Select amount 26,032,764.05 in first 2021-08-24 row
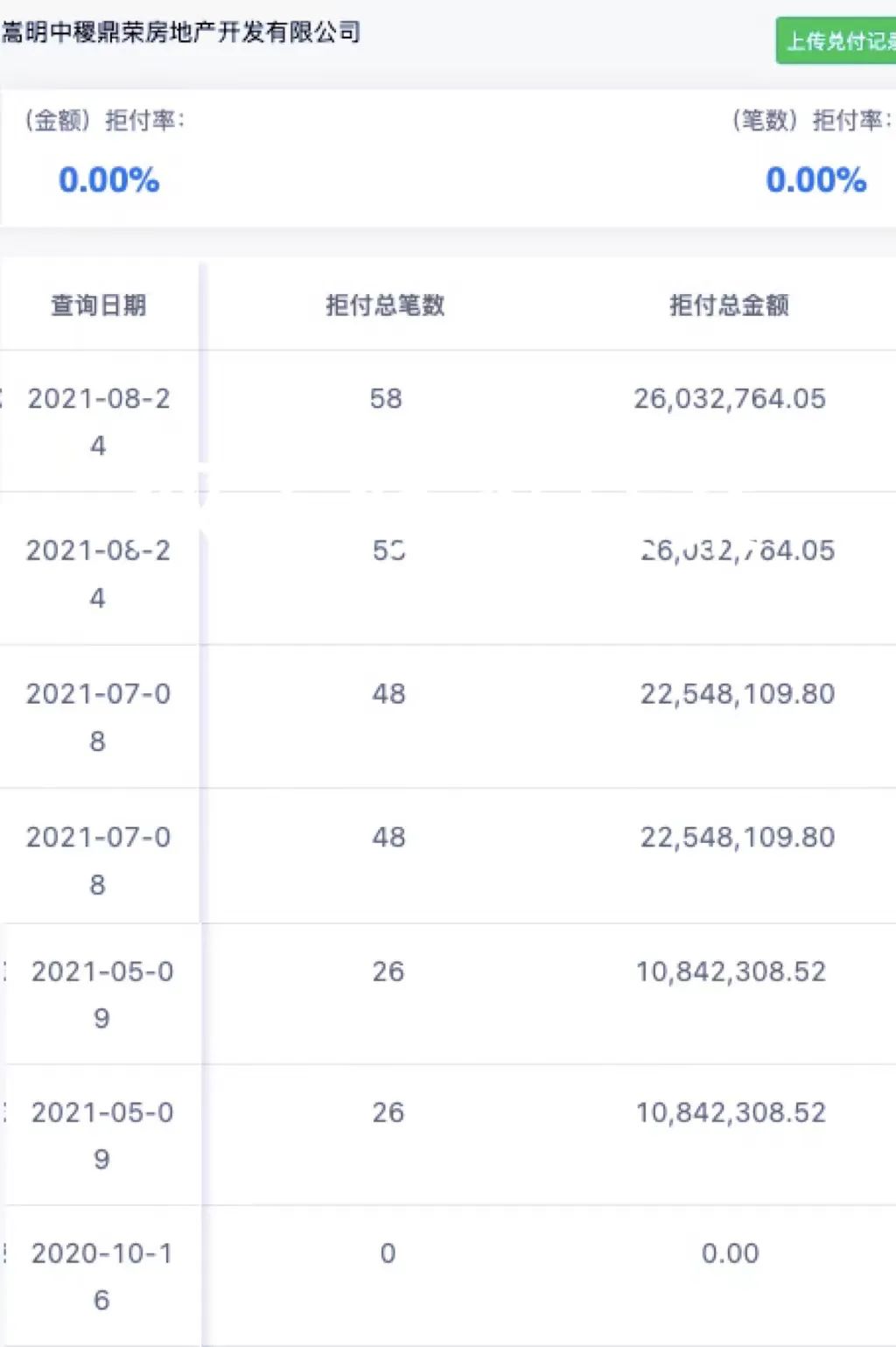The image size is (896, 1347). 730,399
